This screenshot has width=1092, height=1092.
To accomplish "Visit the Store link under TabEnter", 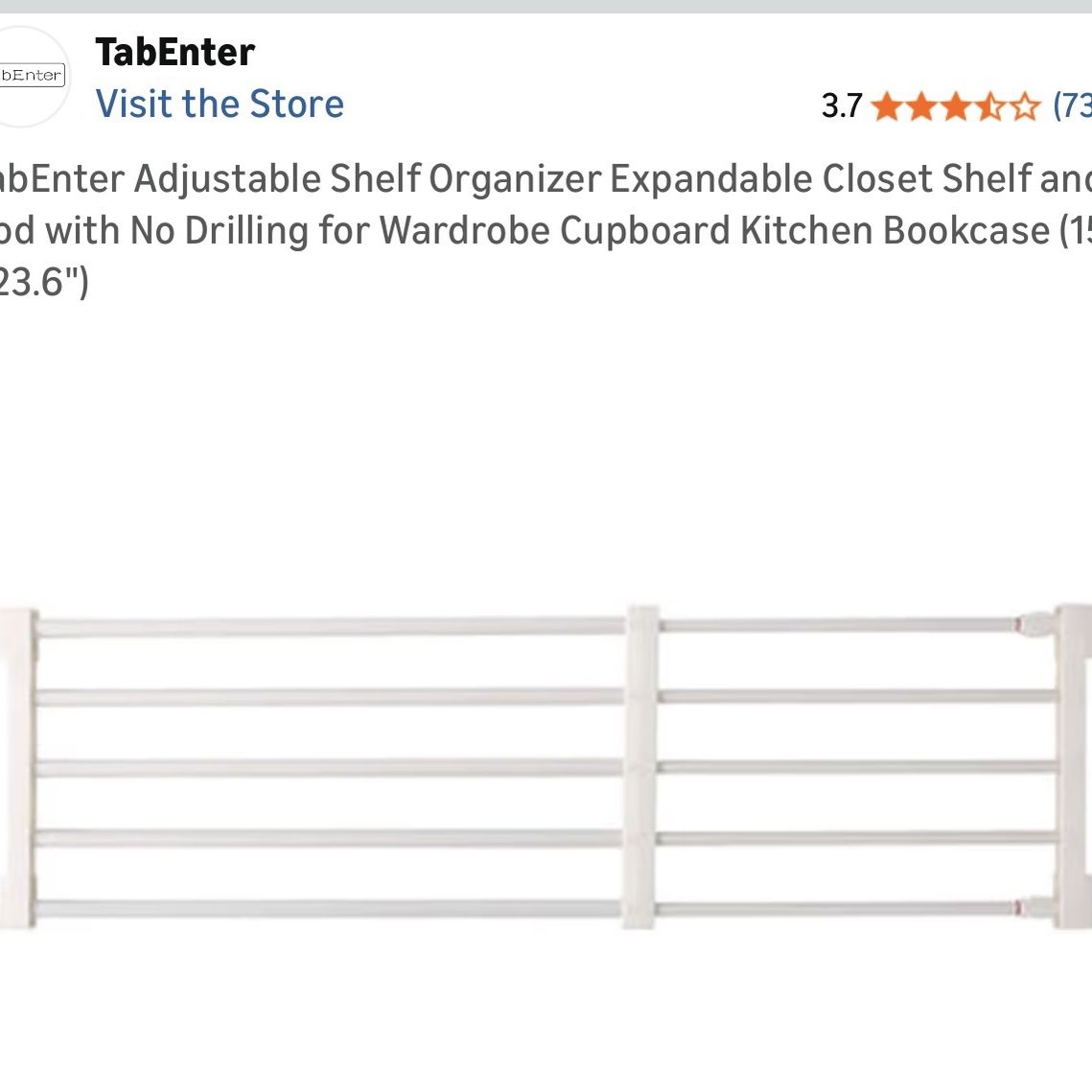I will 220,104.
